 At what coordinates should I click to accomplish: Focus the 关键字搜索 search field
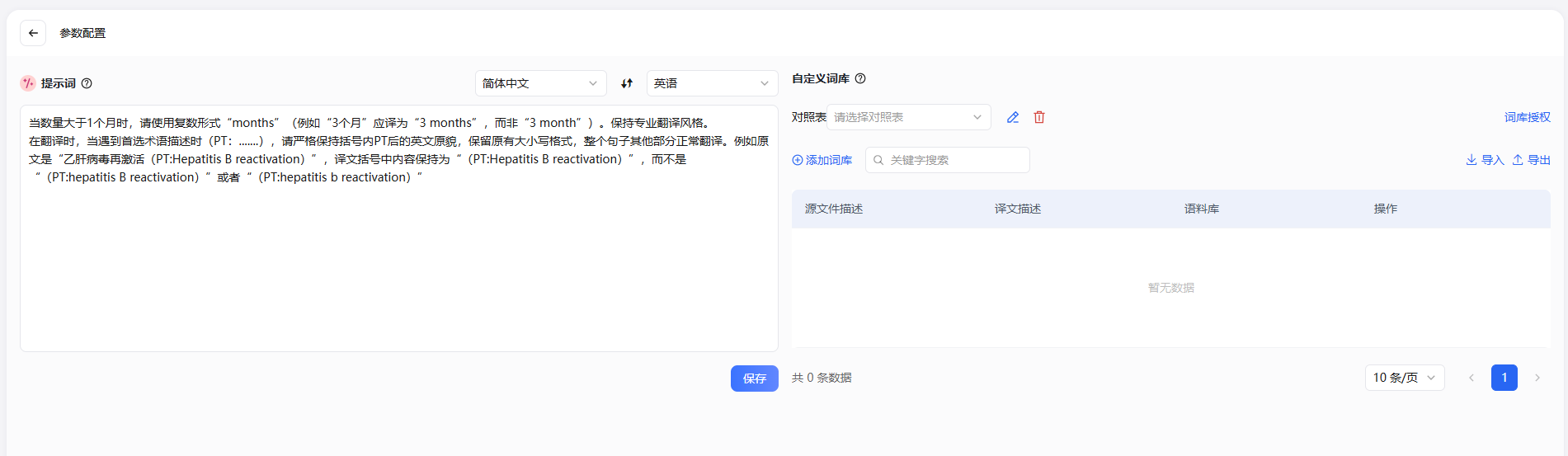click(x=948, y=160)
